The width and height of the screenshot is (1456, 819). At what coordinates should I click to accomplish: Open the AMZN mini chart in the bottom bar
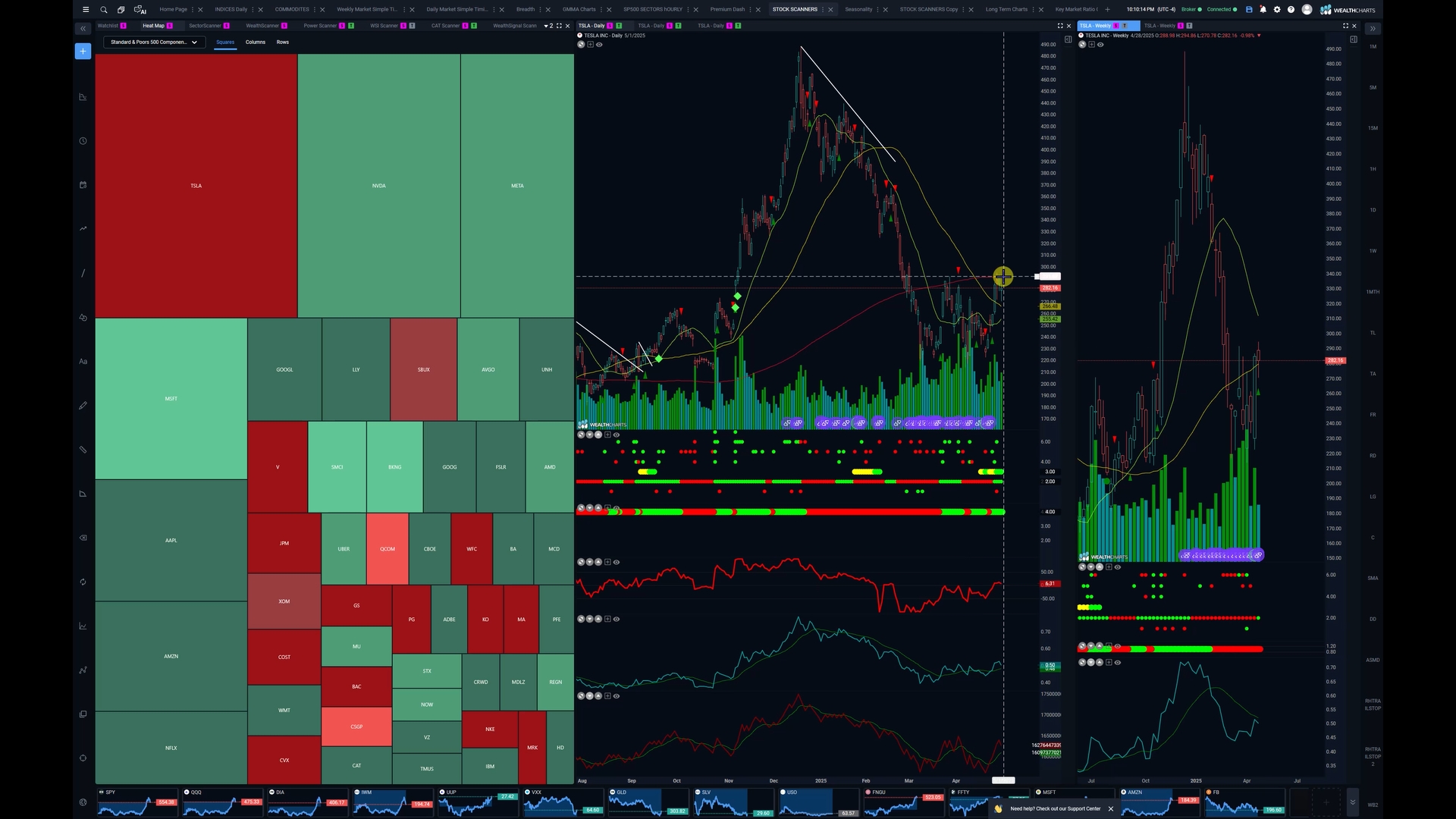click(1159, 802)
